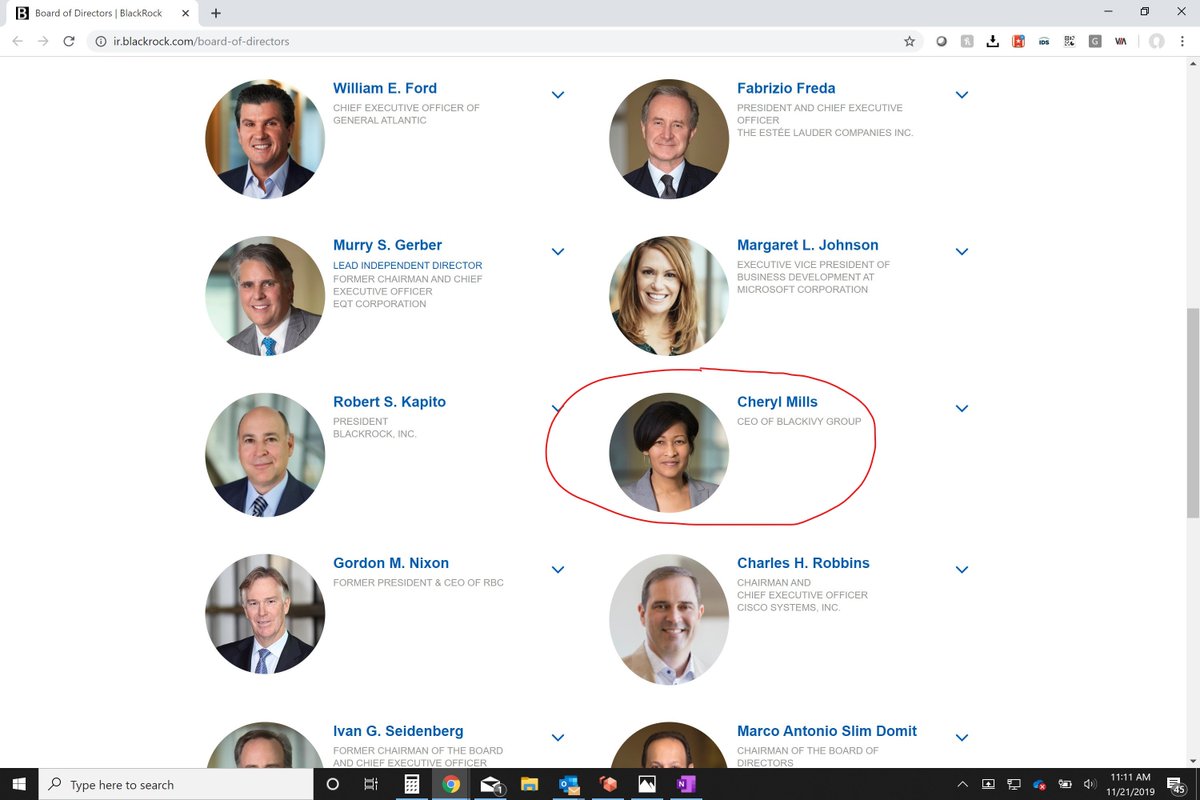
Task: Click the gray G extension icon
Action: coord(1095,41)
